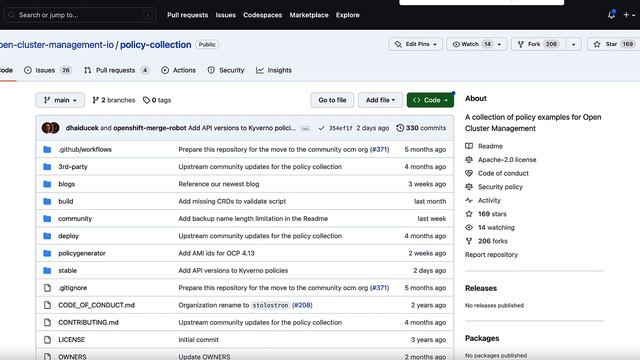Go to Codespaces
Screen dimensions: 640x360
[x=262, y=15]
